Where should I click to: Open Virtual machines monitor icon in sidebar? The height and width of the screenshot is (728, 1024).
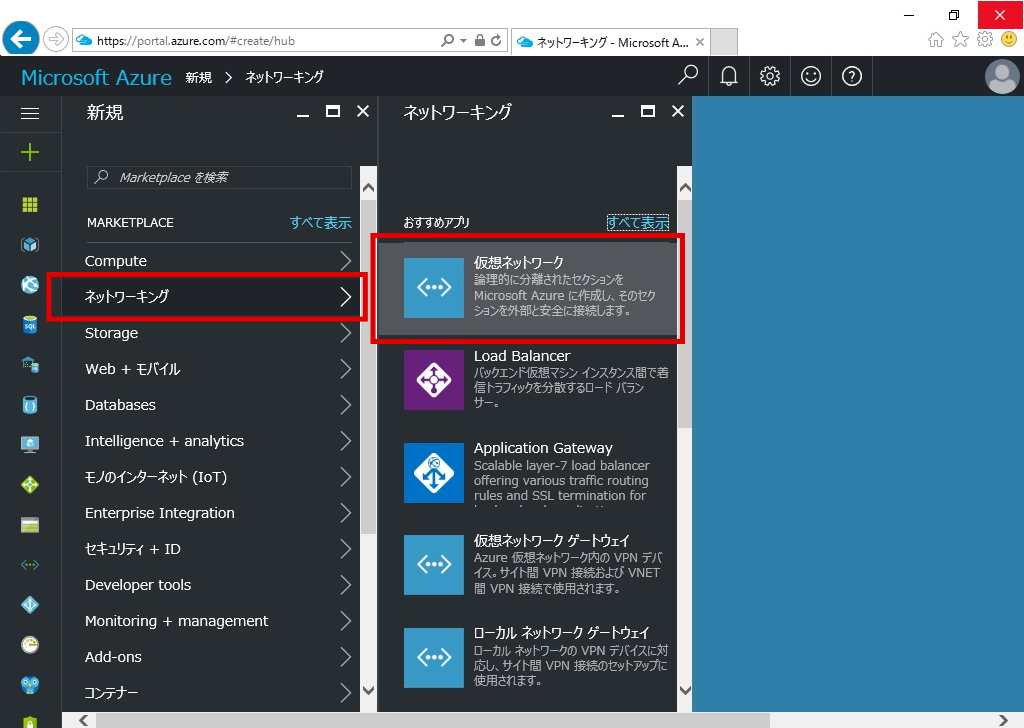(x=30, y=444)
